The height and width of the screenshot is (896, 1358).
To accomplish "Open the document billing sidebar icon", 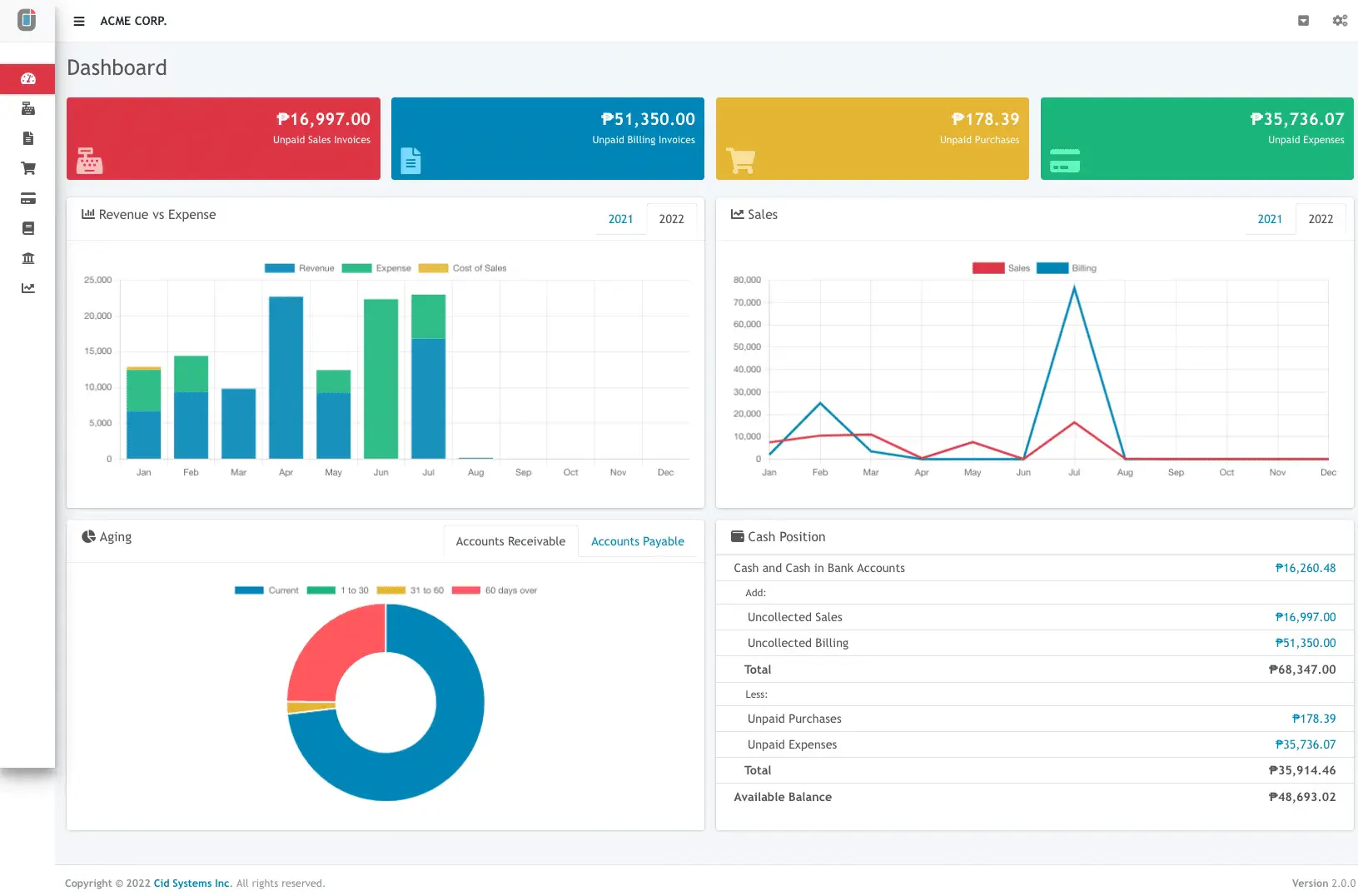I will click(x=28, y=138).
